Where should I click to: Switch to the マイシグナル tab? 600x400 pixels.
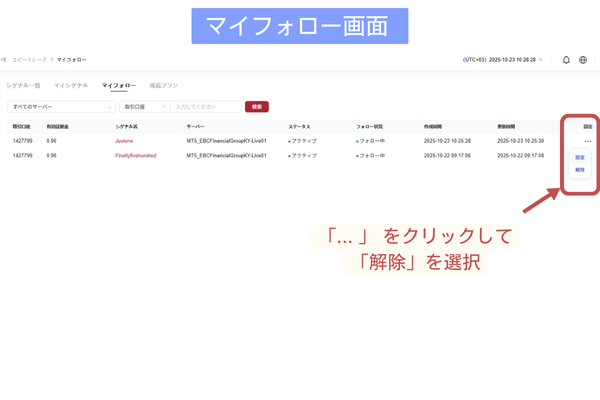click(71, 86)
